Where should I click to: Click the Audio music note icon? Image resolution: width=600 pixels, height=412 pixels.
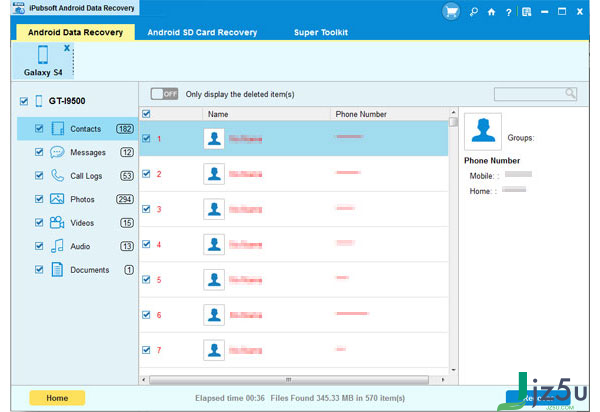pos(57,246)
